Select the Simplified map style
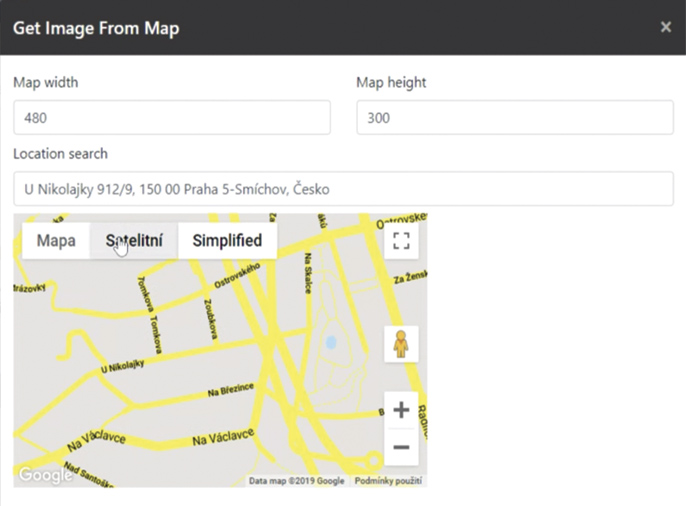686x506 pixels. (227, 240)
